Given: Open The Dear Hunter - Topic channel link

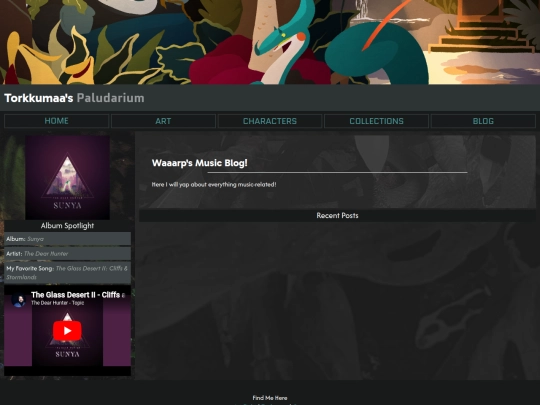Looking at the screenshot, I should coord(58,303).
